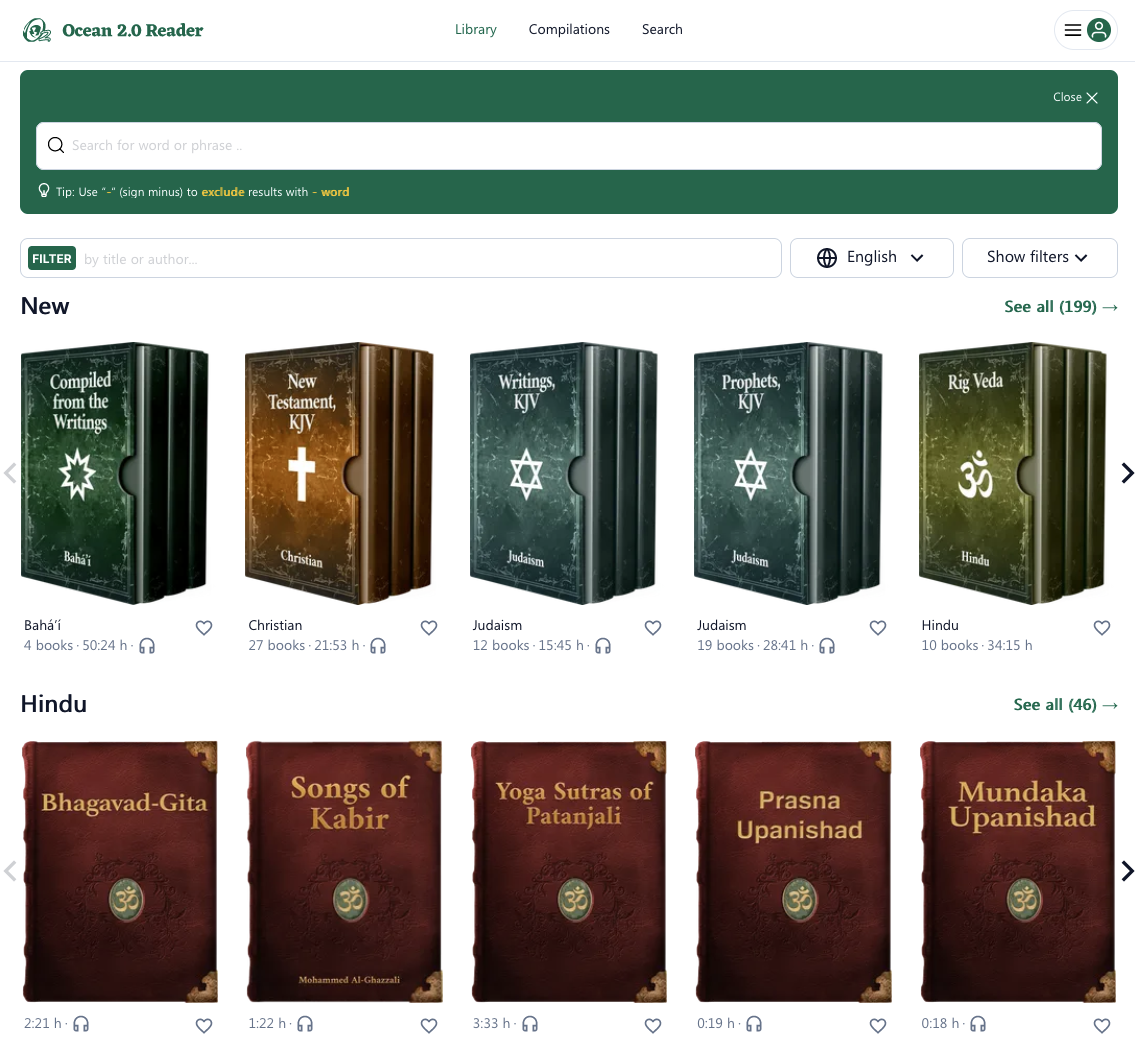The width and height of the screenshot is (1135, 1056).
Task: Click the headphones icon under the Judaism Writings set
Action: (x=603, y=646)
